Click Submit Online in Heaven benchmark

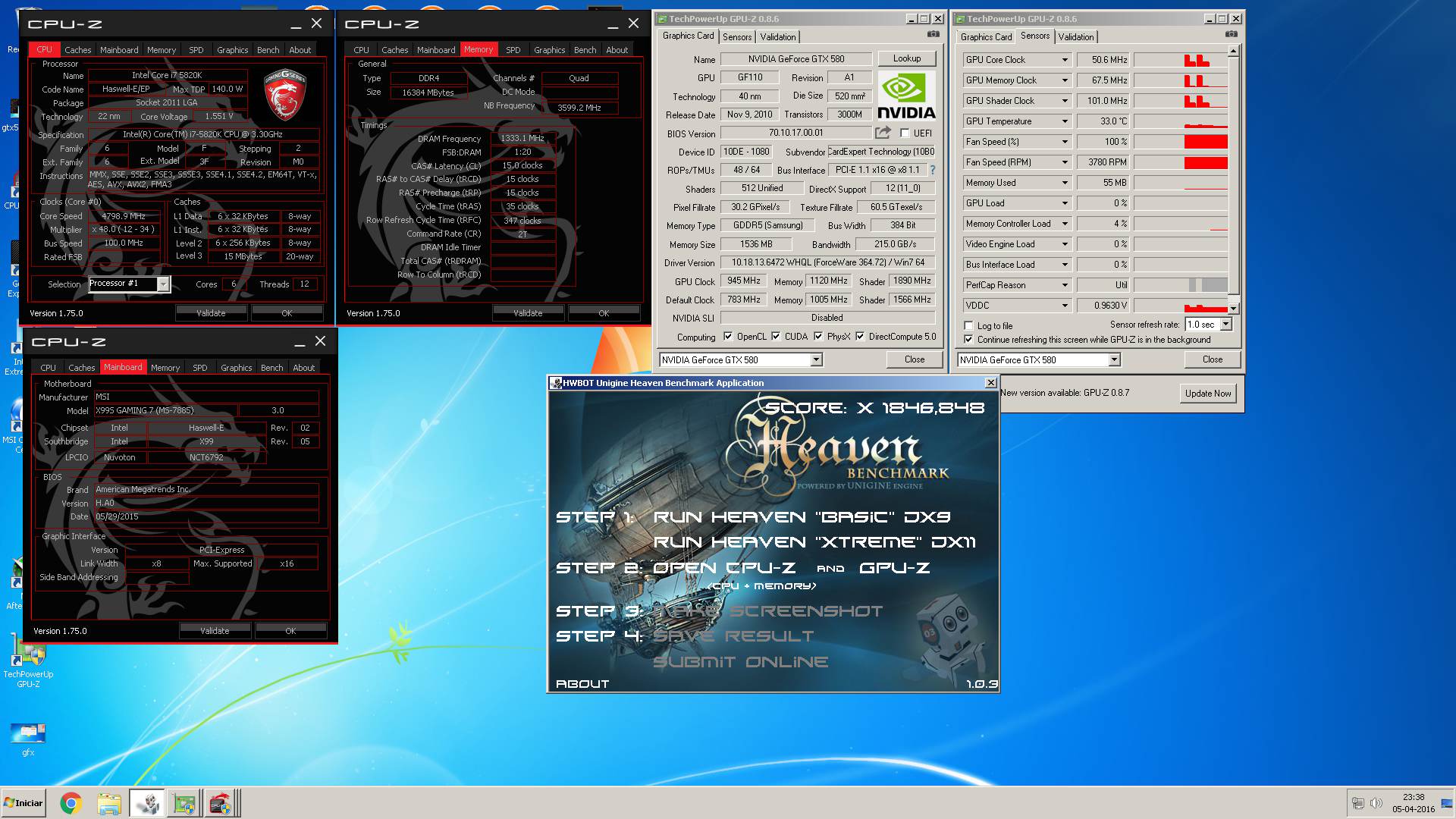pos(740,662)
